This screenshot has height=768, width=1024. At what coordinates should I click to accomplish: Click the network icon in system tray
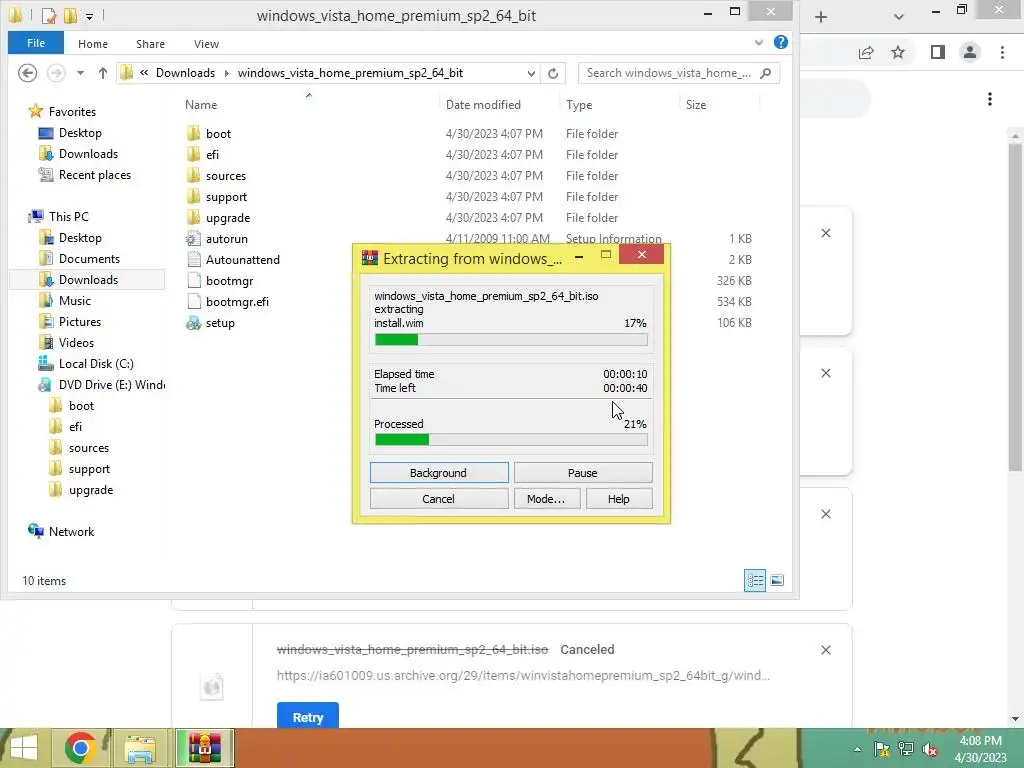906,749
